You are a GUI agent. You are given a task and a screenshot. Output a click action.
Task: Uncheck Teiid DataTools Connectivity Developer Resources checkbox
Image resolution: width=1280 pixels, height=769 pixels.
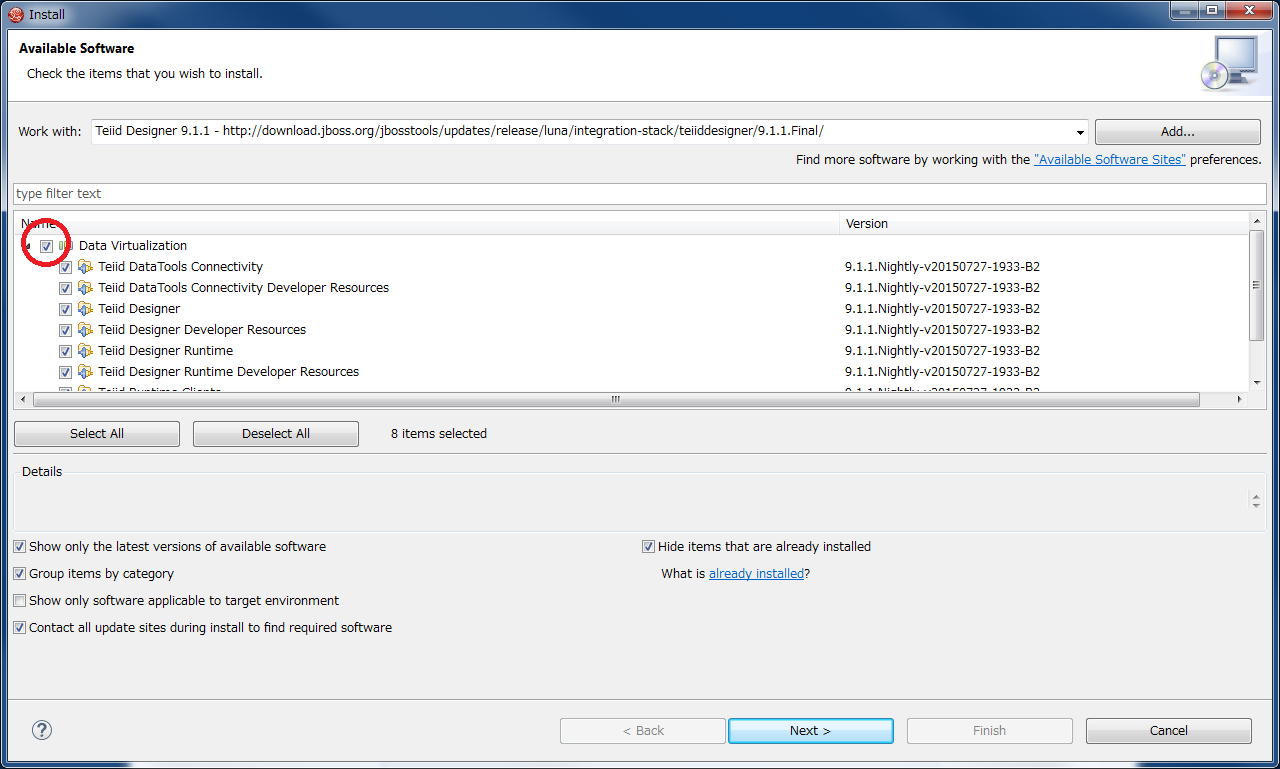pos(66,288)
